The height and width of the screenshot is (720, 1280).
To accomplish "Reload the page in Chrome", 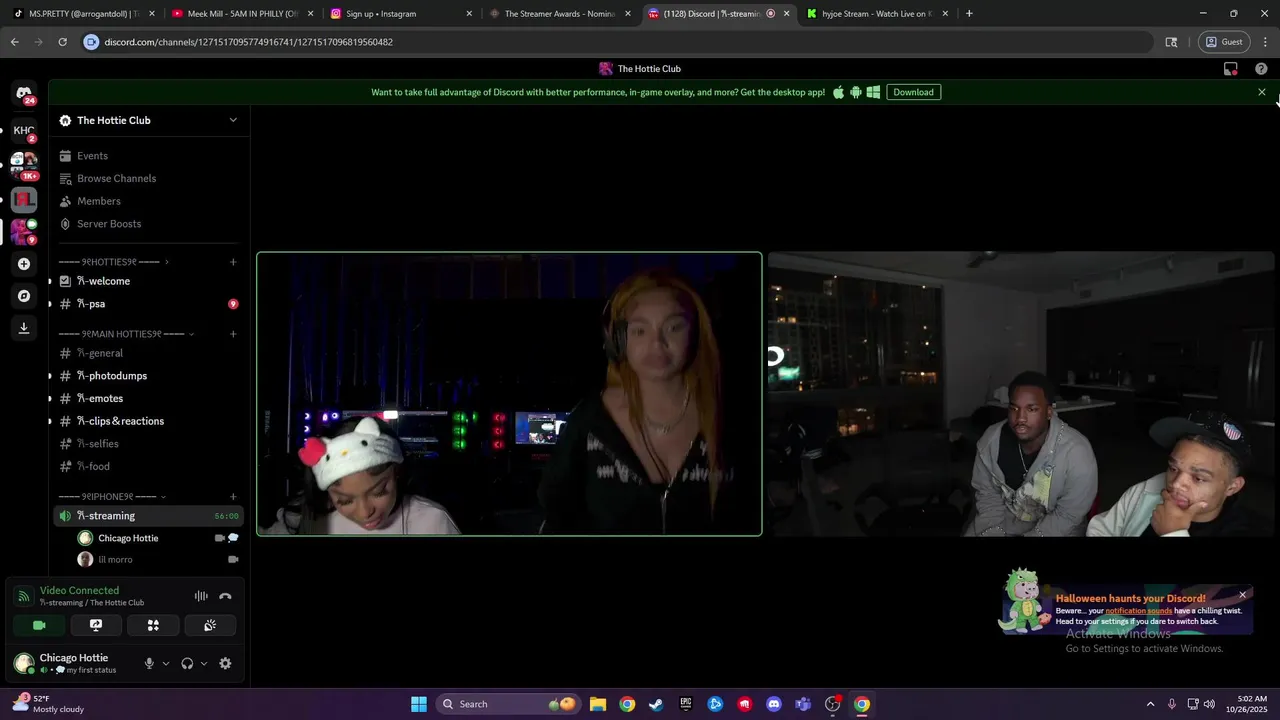I will [62, 42].
